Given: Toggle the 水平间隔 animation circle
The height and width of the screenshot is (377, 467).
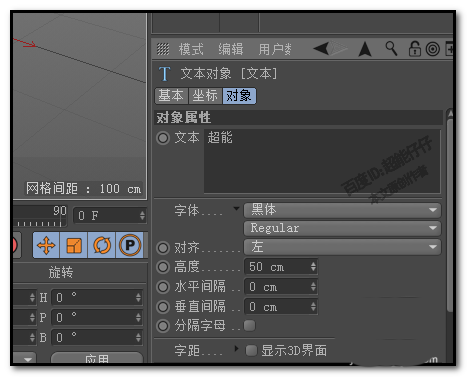Looking at the screenshot, I should [x=163, y=287].
